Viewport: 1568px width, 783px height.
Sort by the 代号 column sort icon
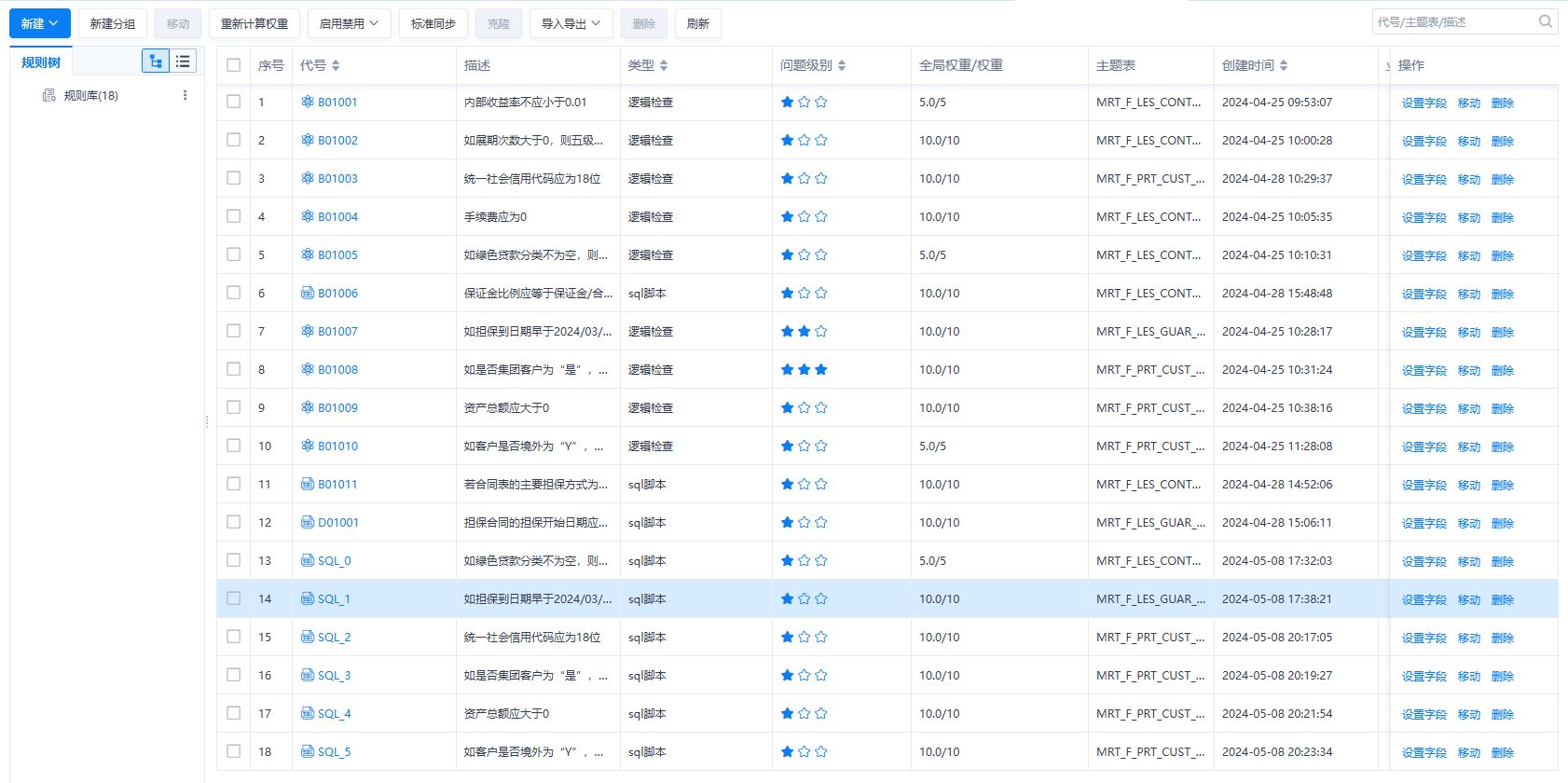(336, 65)
